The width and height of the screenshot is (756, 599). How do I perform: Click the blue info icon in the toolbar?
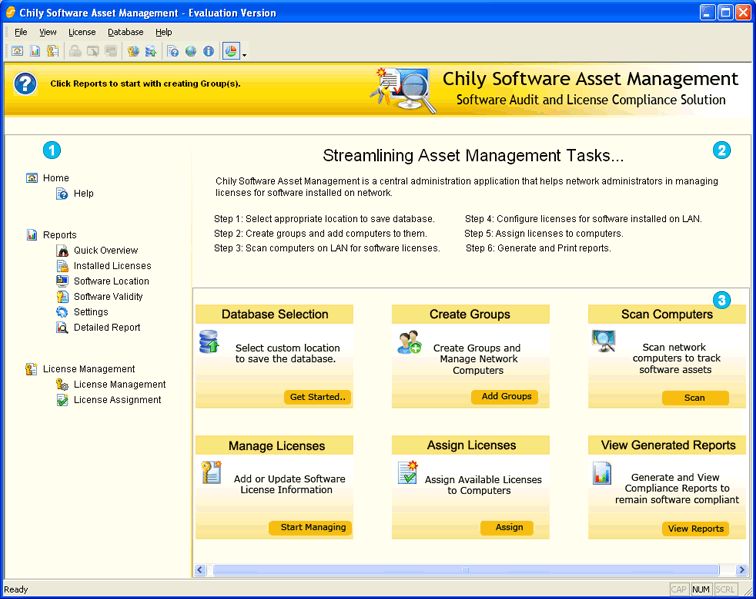[208, 51]
